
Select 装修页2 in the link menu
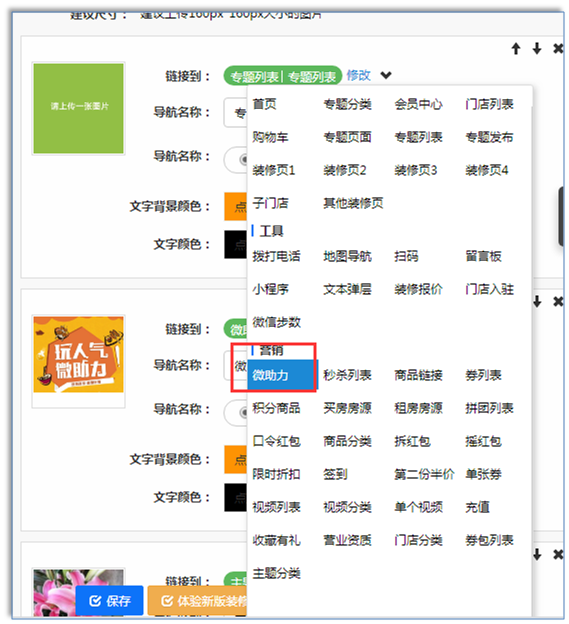coord(345,170)
